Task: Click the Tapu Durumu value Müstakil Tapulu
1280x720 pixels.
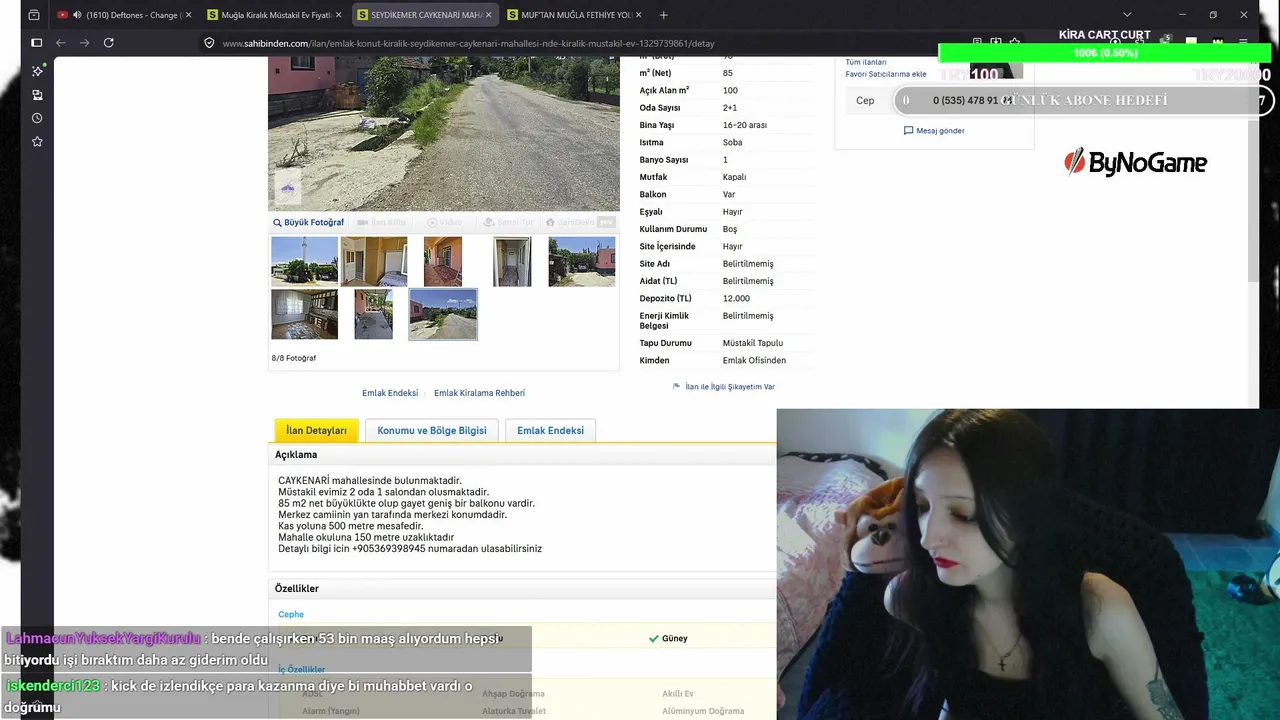Action: 753,343
